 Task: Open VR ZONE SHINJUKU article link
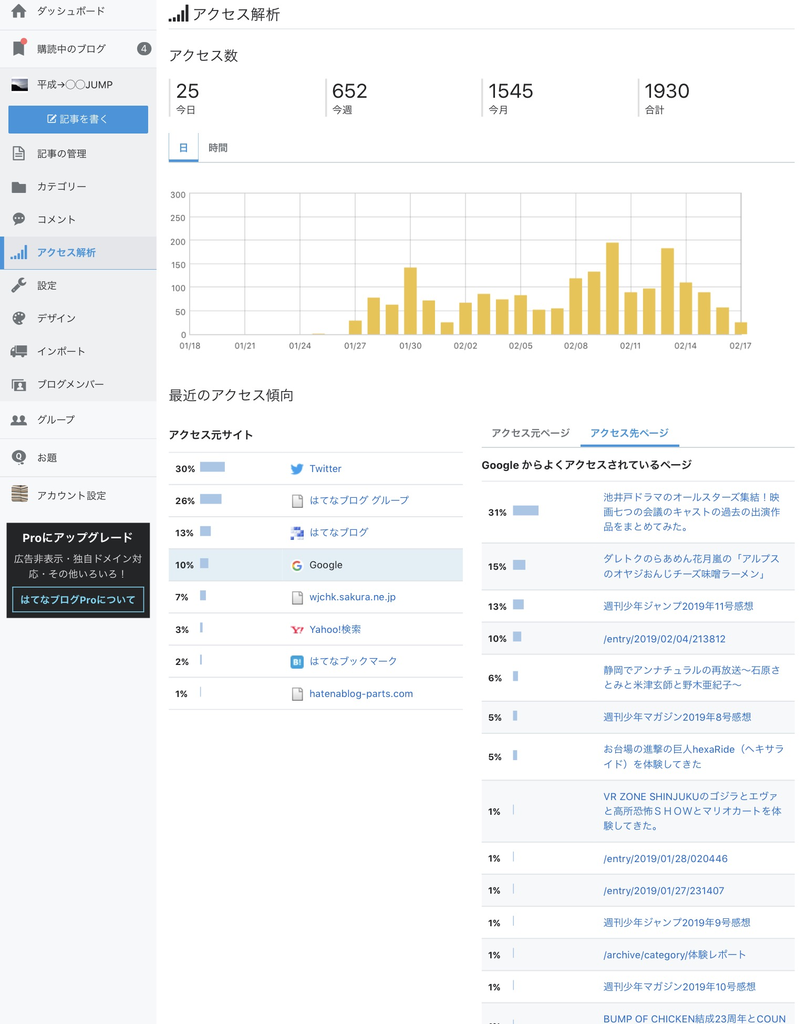692,811
